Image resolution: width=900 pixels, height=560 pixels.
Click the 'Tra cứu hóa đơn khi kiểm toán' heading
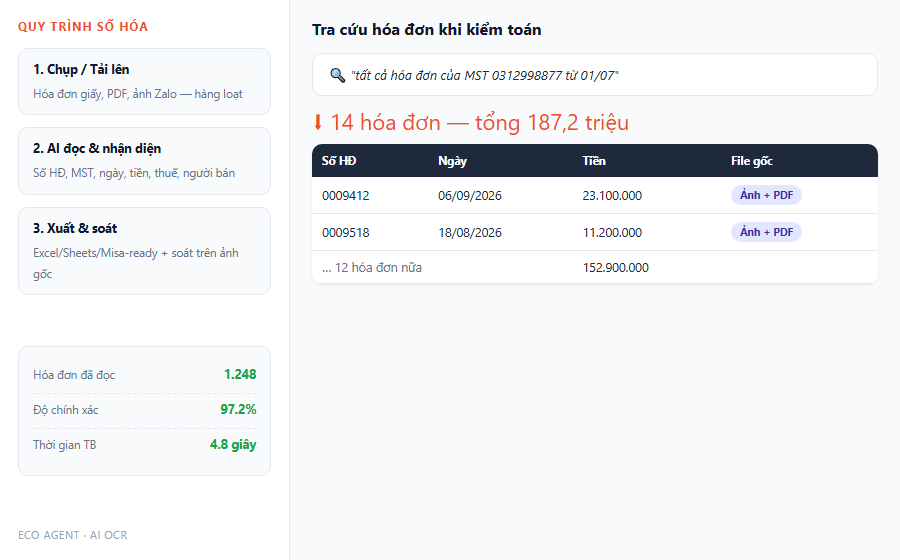point(426,30)
